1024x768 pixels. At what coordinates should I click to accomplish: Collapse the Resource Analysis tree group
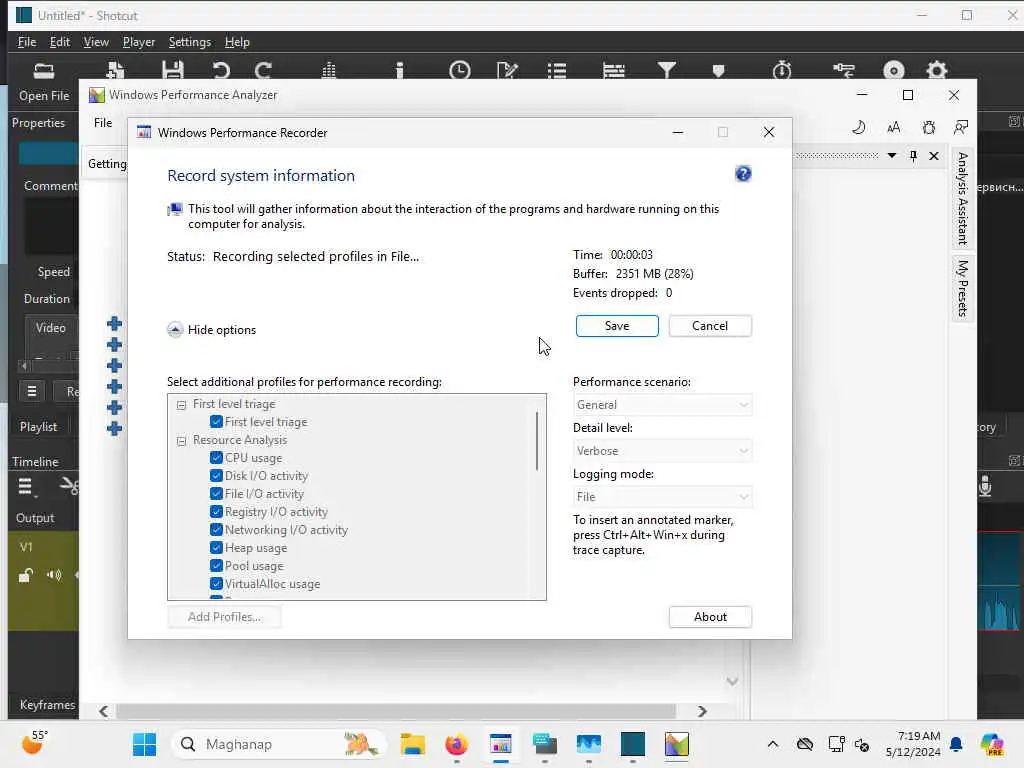click(182, 441)
